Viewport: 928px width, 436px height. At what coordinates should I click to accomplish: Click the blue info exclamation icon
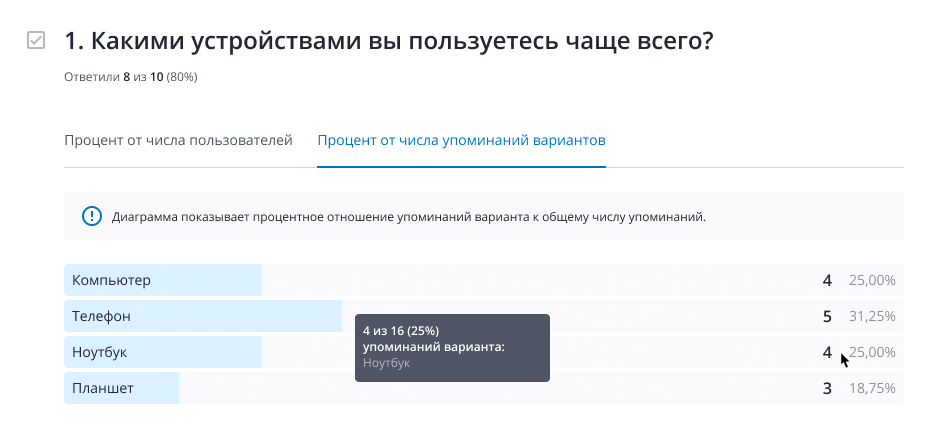[x=92, y=217]
